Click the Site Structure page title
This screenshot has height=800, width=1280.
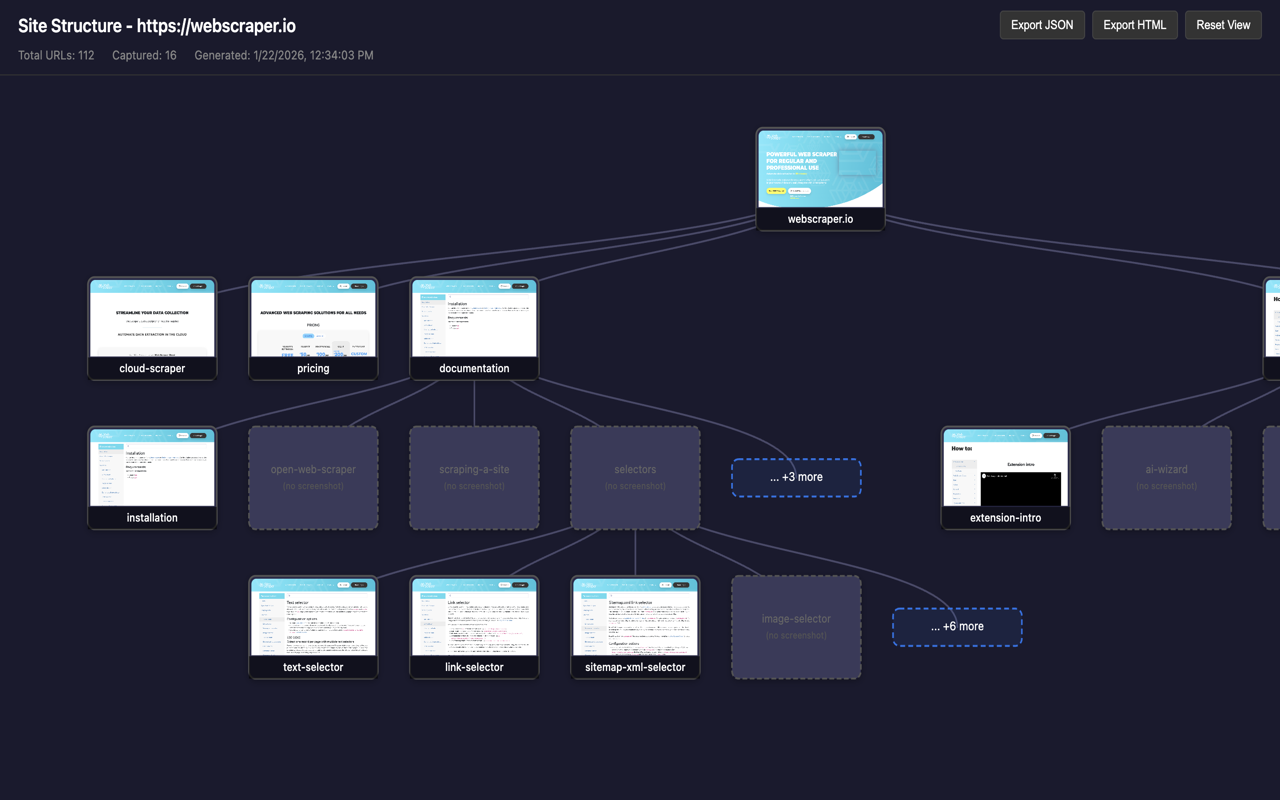click(x=157, y=26)
